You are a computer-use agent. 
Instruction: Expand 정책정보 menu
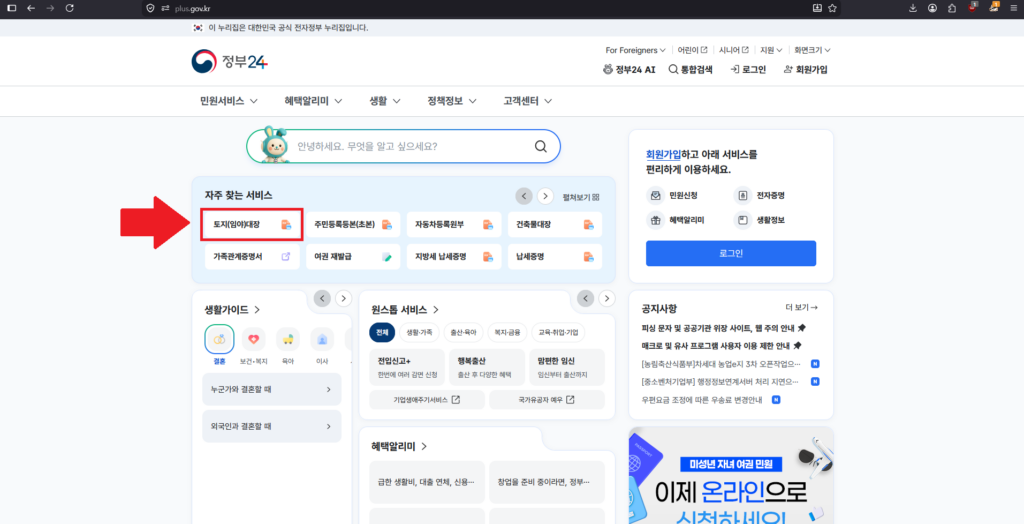(x=452, y=101)
